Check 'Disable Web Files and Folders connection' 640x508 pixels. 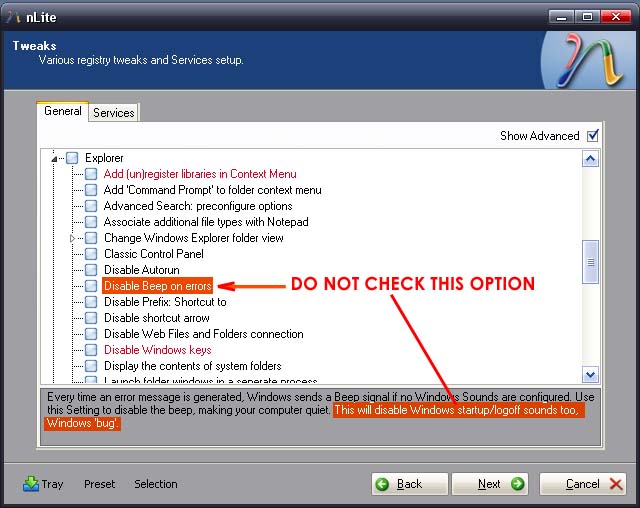(91, 334)
